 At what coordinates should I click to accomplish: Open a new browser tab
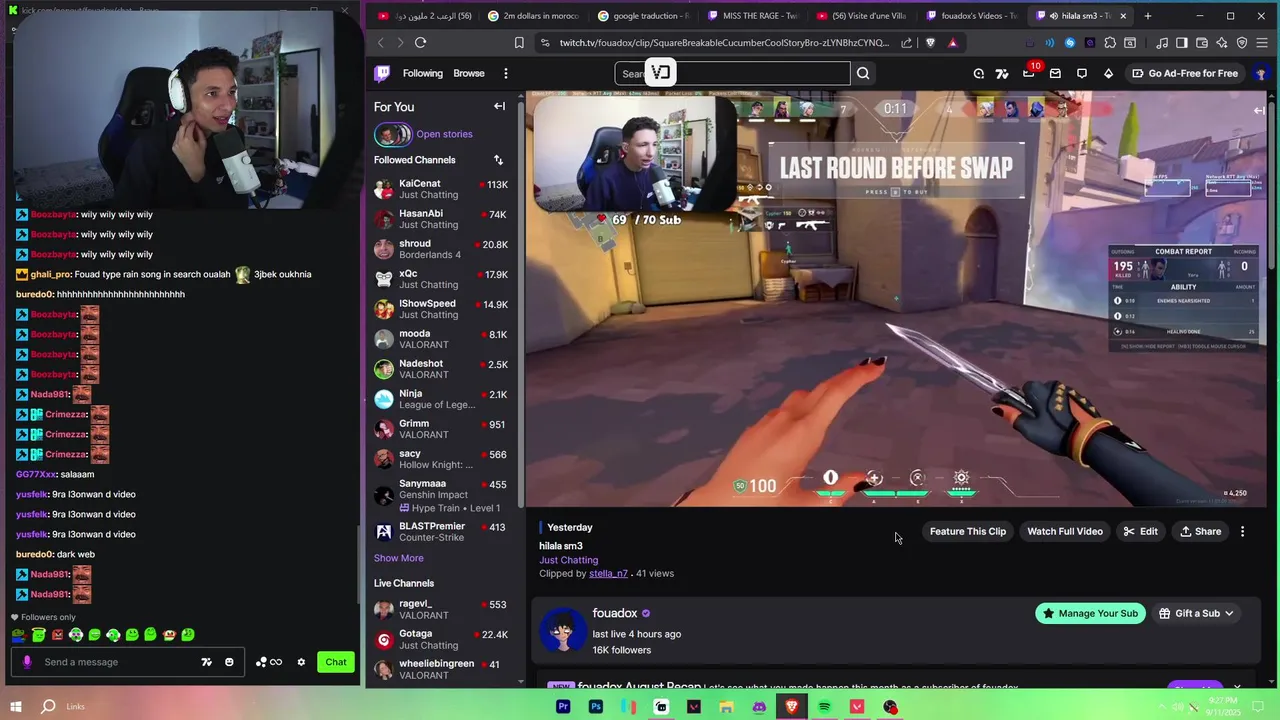click(1147, 16)
